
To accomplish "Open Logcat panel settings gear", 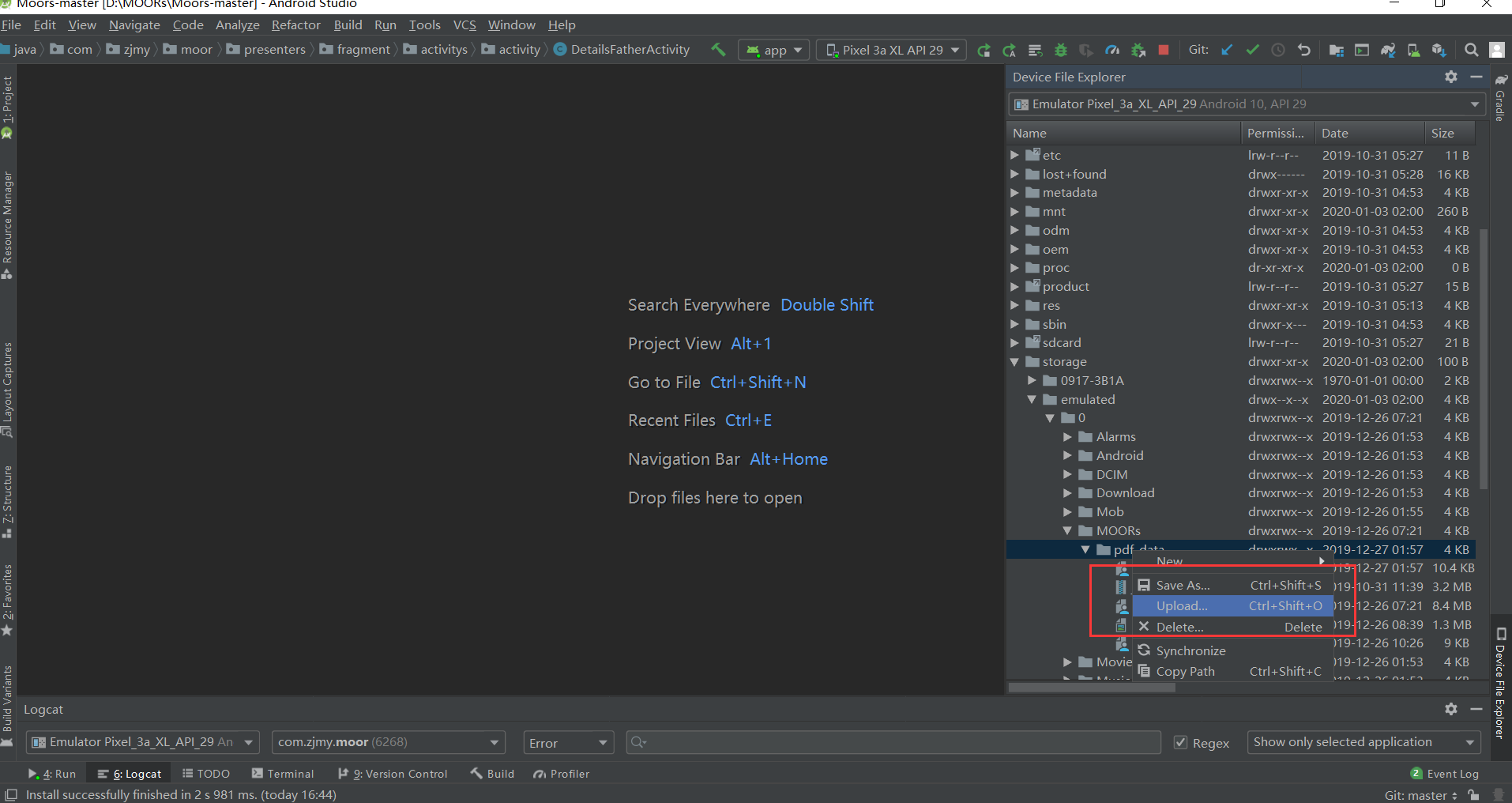I will point(1451,709).
